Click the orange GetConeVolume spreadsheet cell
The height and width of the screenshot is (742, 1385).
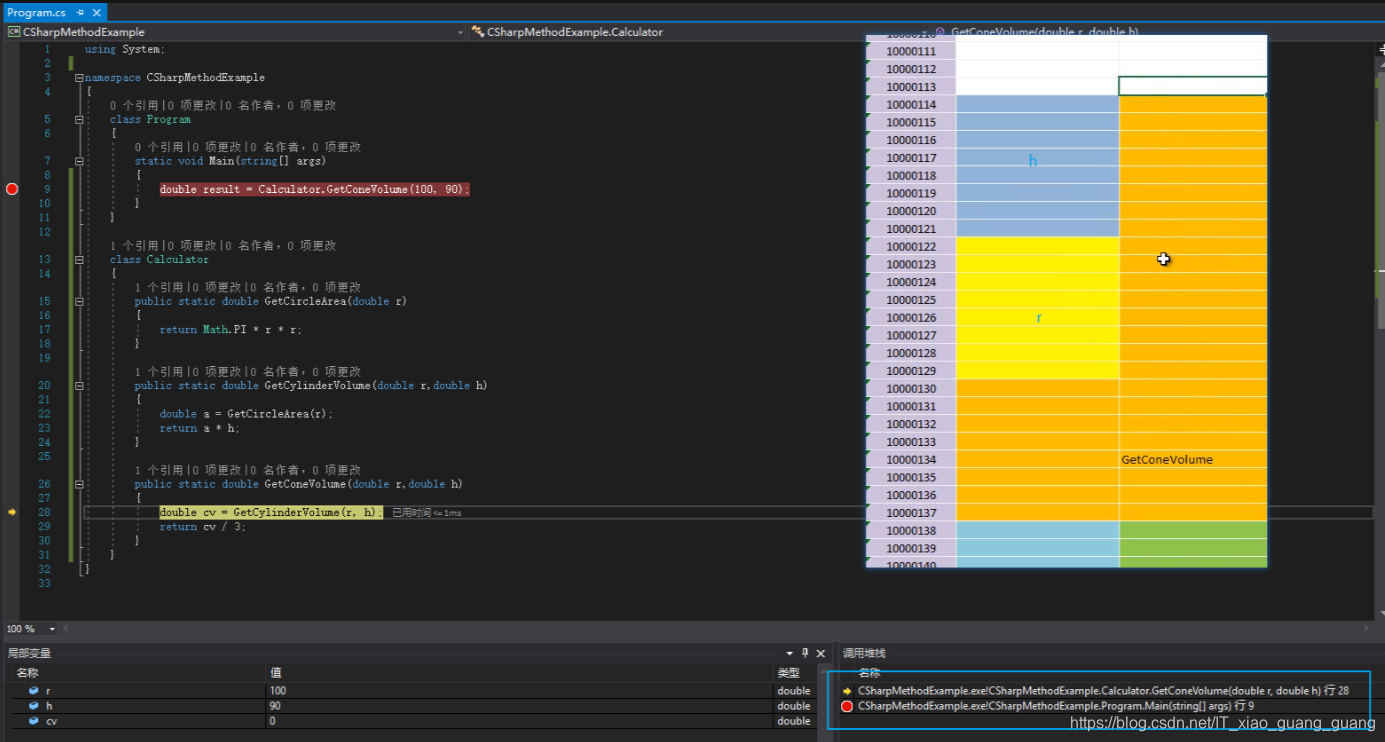[1193, 460]
